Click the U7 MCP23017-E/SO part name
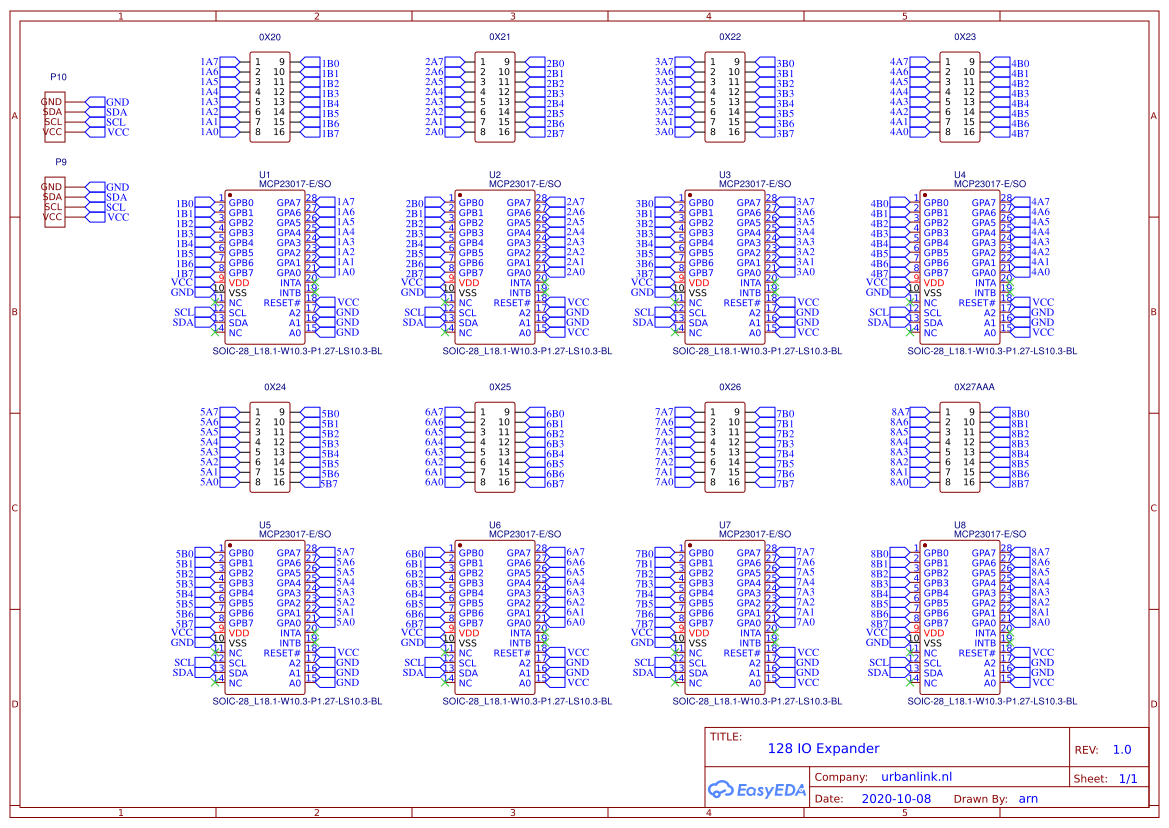 coord(754,534)
